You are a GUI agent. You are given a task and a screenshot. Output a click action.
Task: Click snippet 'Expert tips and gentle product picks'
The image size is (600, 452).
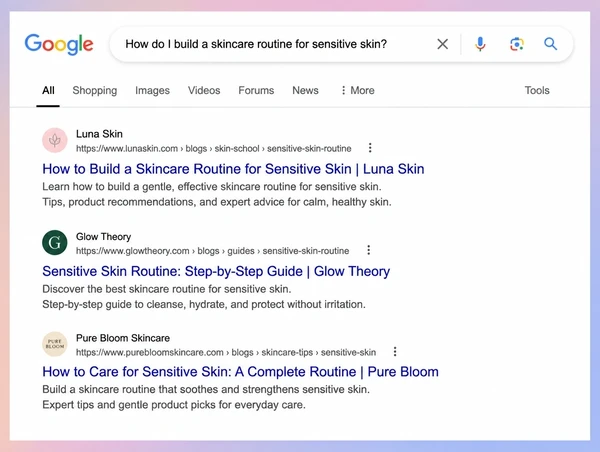[174, 405]
